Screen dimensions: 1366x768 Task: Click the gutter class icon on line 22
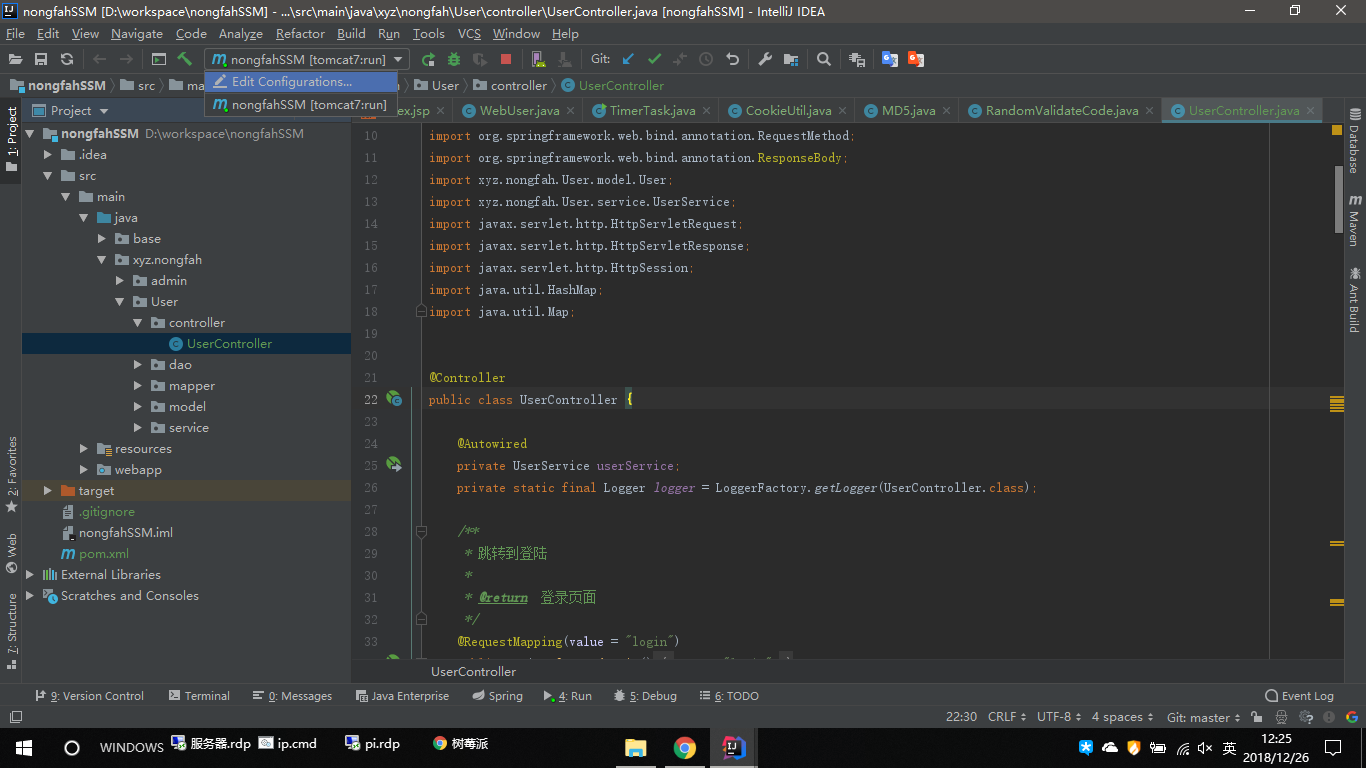(x=394, y=399)
